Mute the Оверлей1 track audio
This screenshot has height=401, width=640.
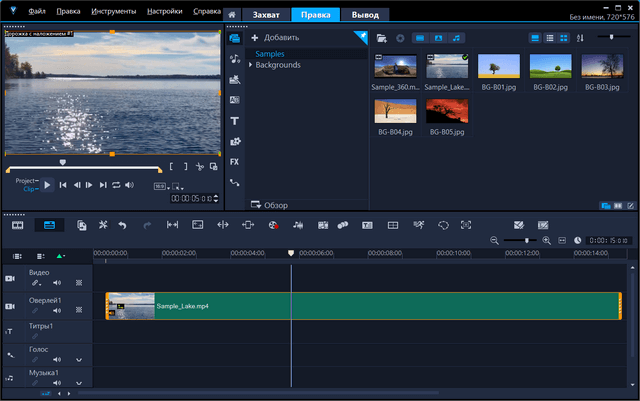pos(57,310)
